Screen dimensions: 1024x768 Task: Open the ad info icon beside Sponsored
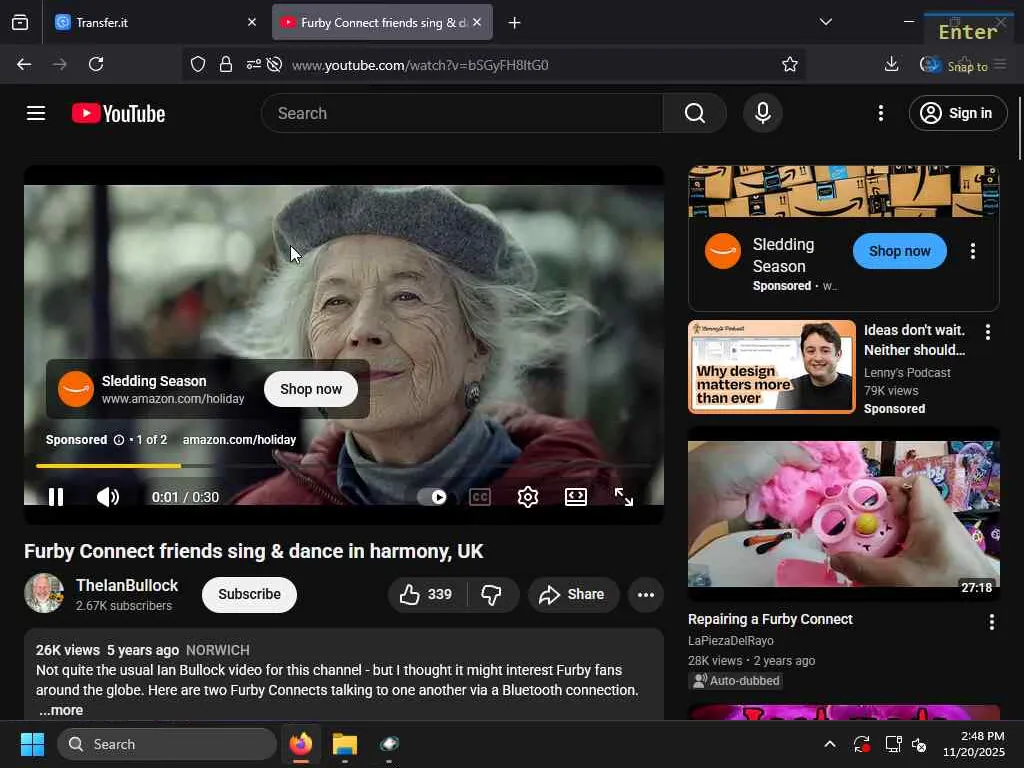(x=119, y=440)
